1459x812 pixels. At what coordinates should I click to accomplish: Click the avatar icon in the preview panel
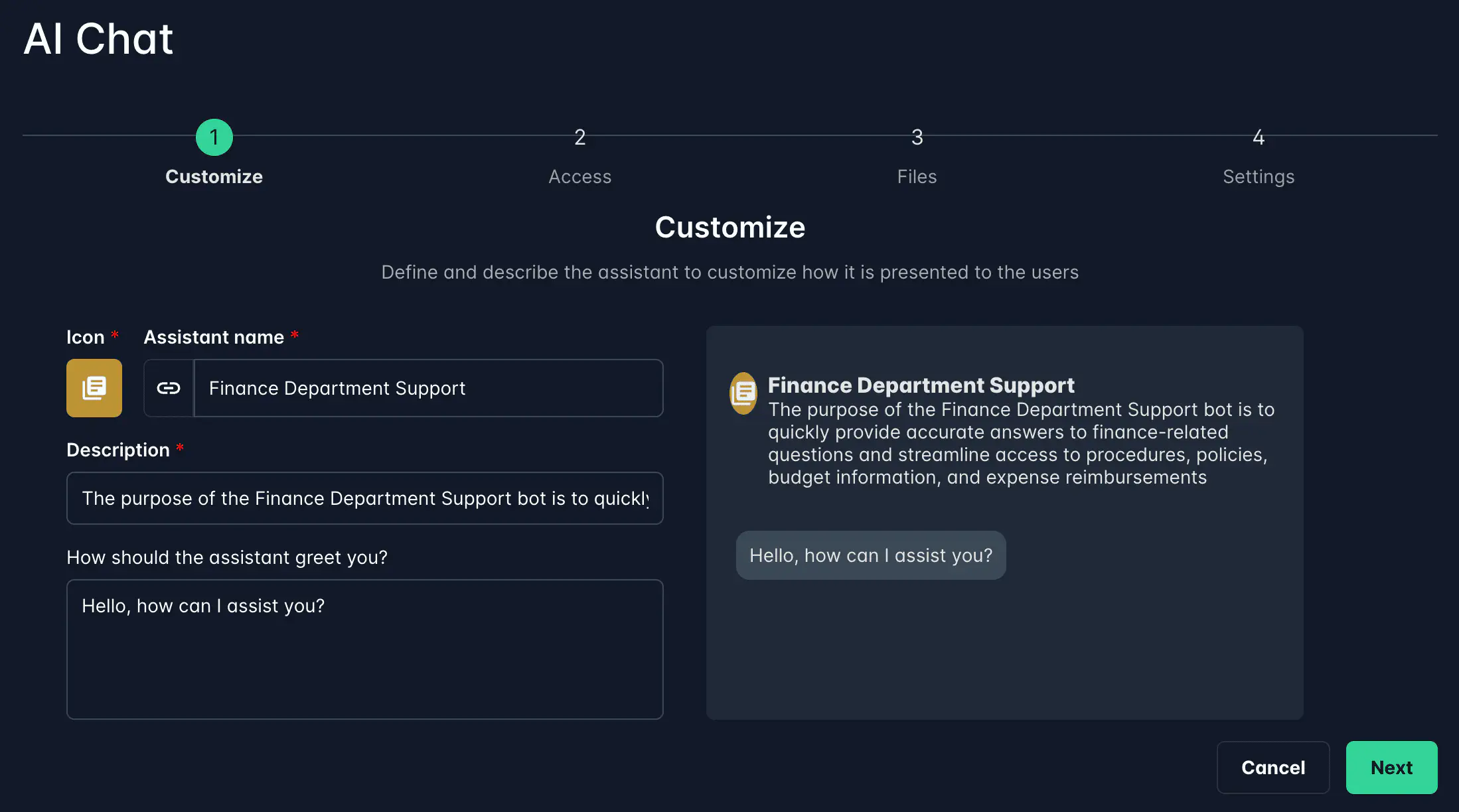tap(743, 393)
